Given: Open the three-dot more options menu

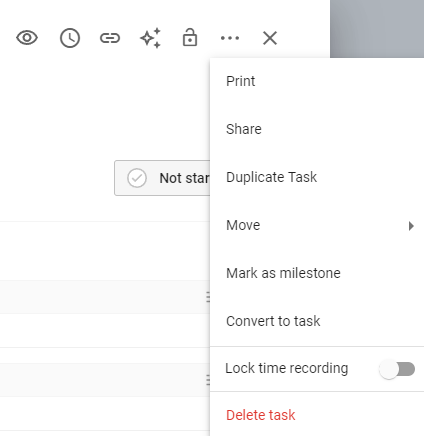Looking at the screenshot, I should (230, 38).
